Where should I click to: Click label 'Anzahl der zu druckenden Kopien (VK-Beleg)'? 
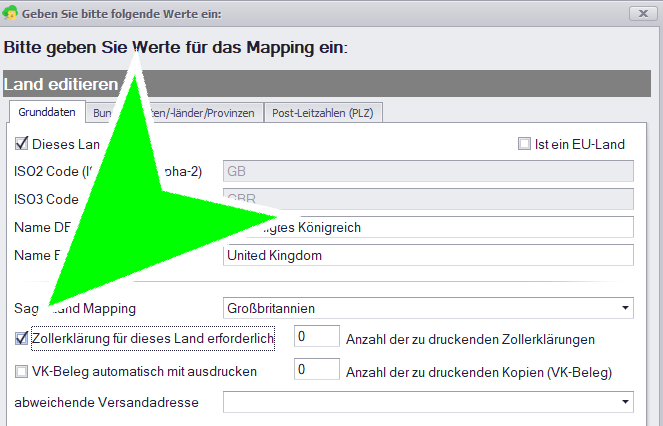pyautogui.click(x=479, y=372)
